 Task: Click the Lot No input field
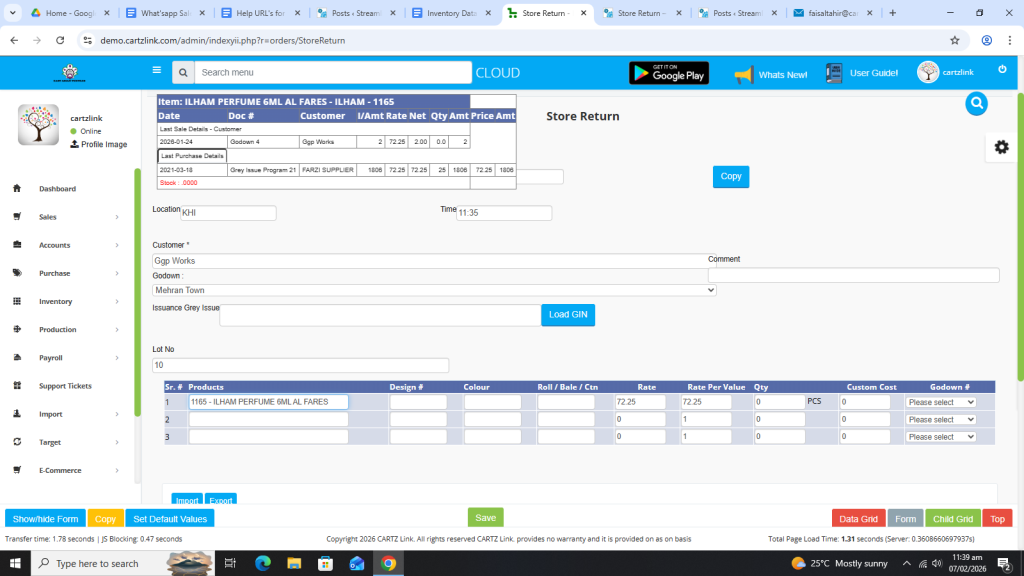point(300,366)
